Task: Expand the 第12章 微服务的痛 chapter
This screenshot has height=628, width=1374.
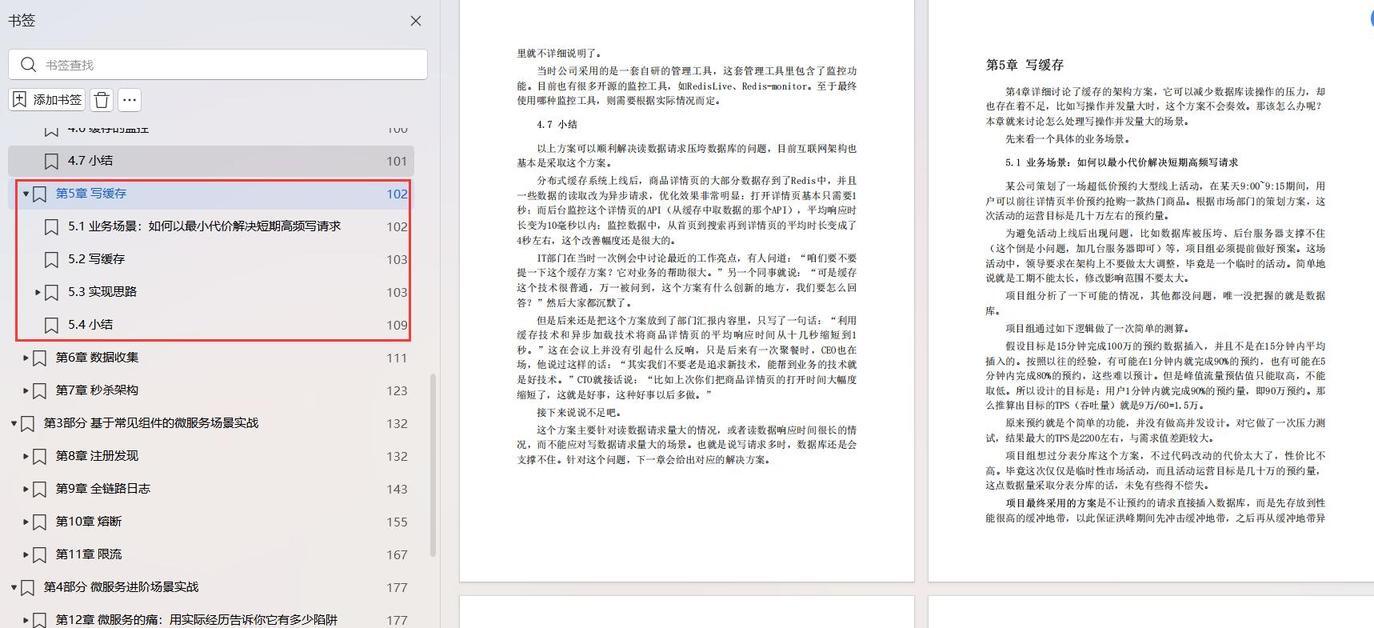Action: [26, 620]
